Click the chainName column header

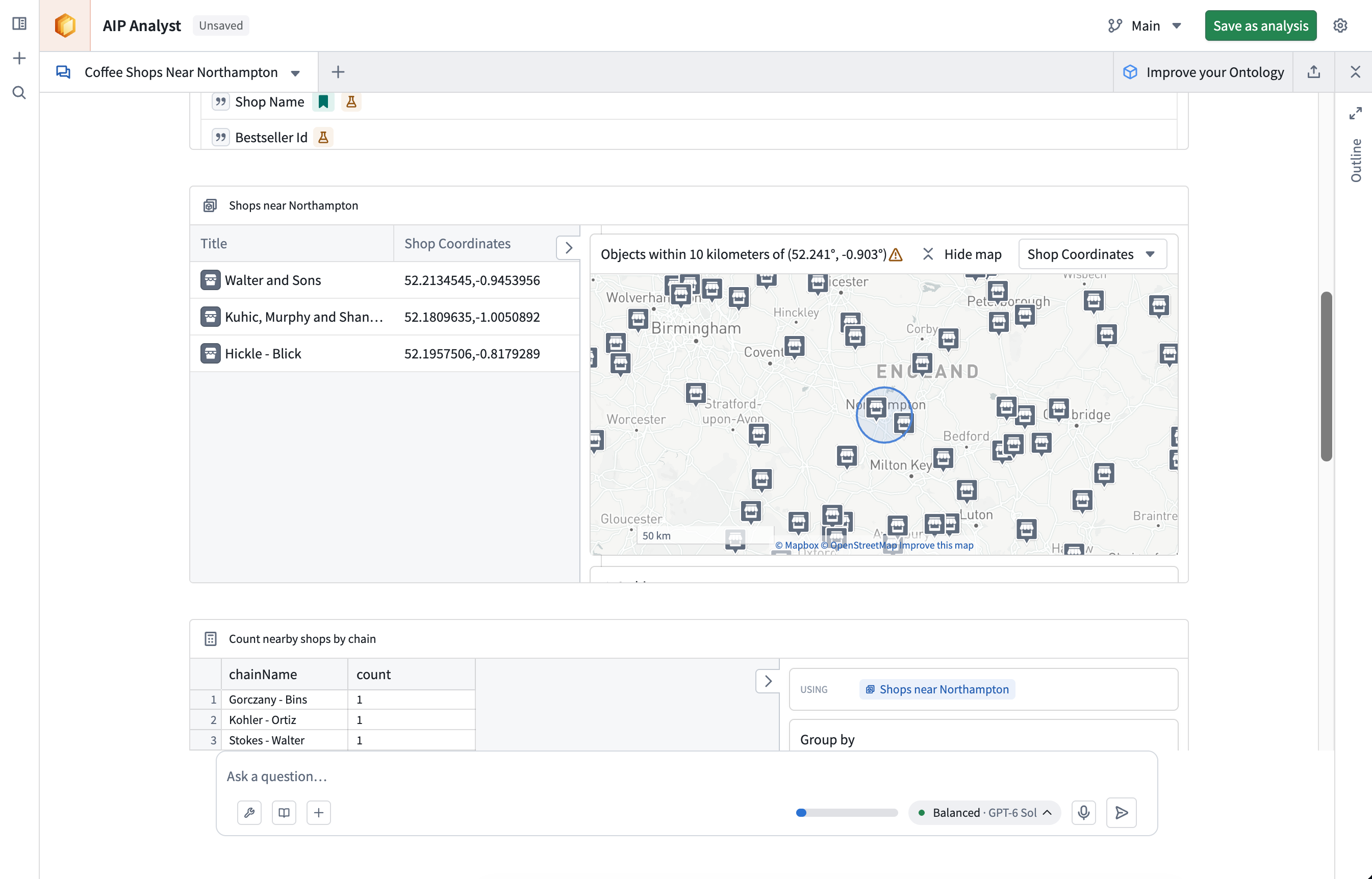click(x=284, y=674)
